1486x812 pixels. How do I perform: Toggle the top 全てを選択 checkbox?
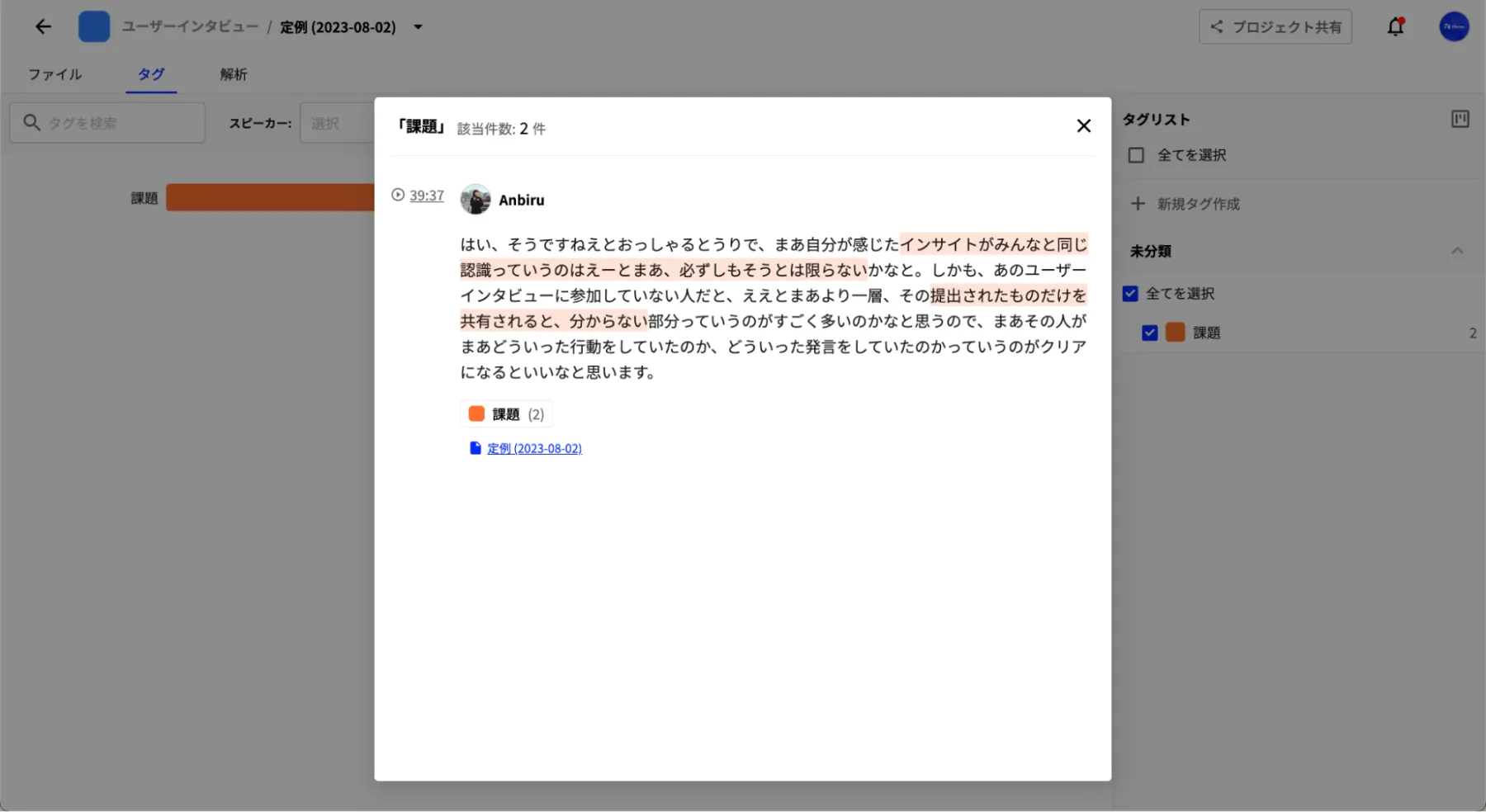point(1137,155)
